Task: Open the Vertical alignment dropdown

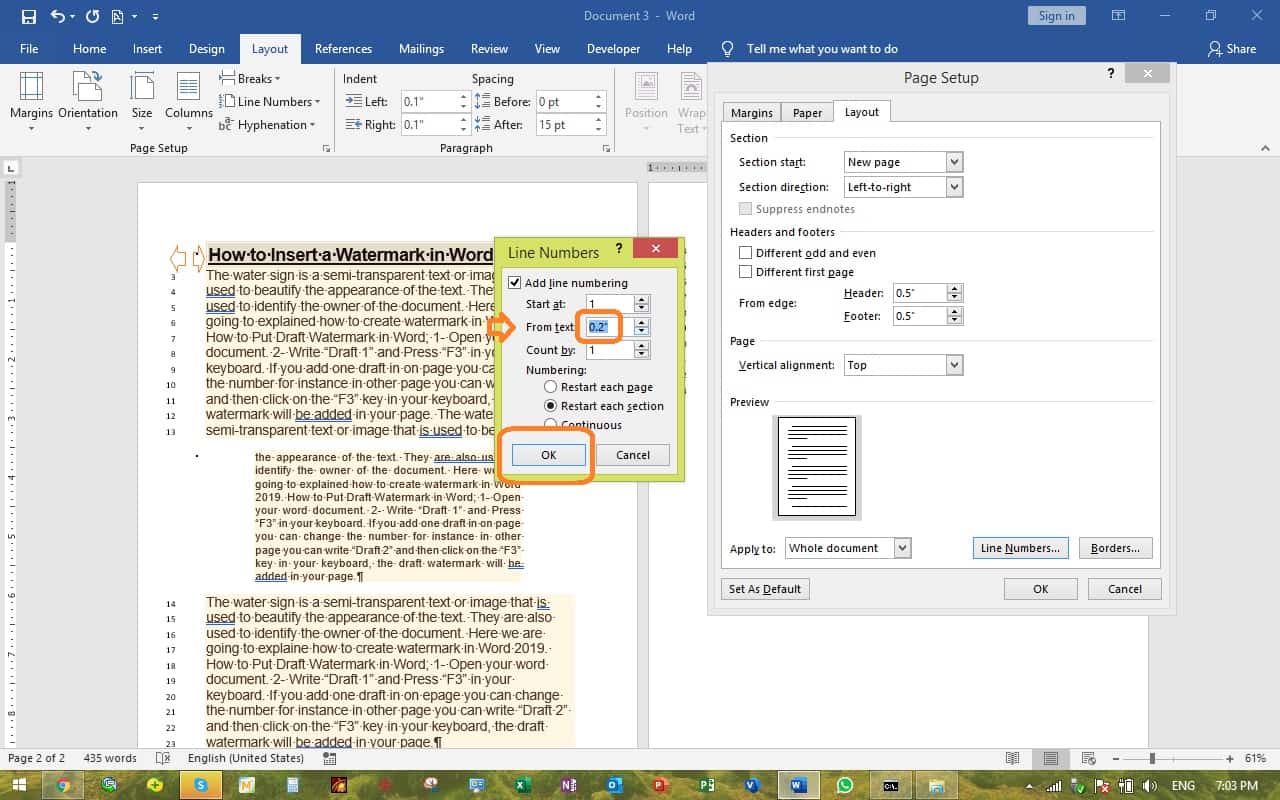Action: [x=953, y=364]
